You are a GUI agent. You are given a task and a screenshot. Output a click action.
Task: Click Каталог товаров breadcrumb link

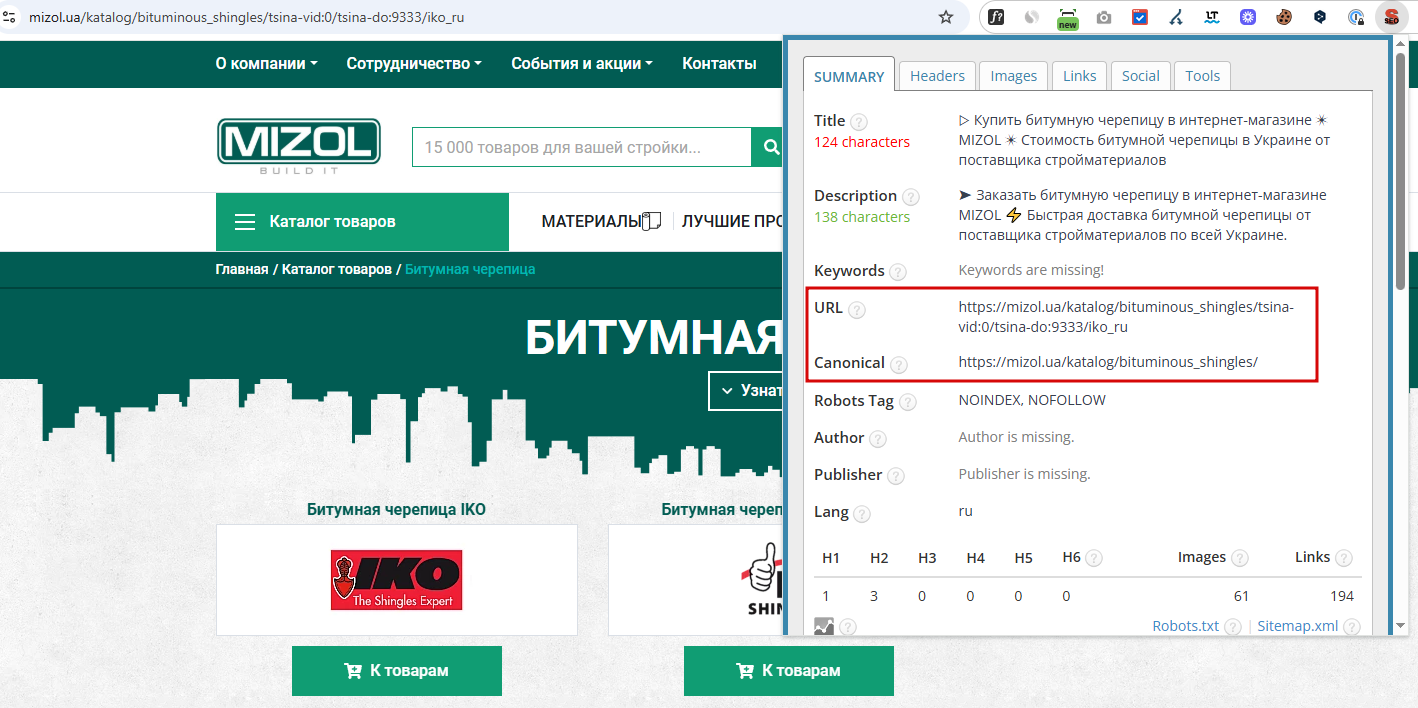[x=337, y=269]
